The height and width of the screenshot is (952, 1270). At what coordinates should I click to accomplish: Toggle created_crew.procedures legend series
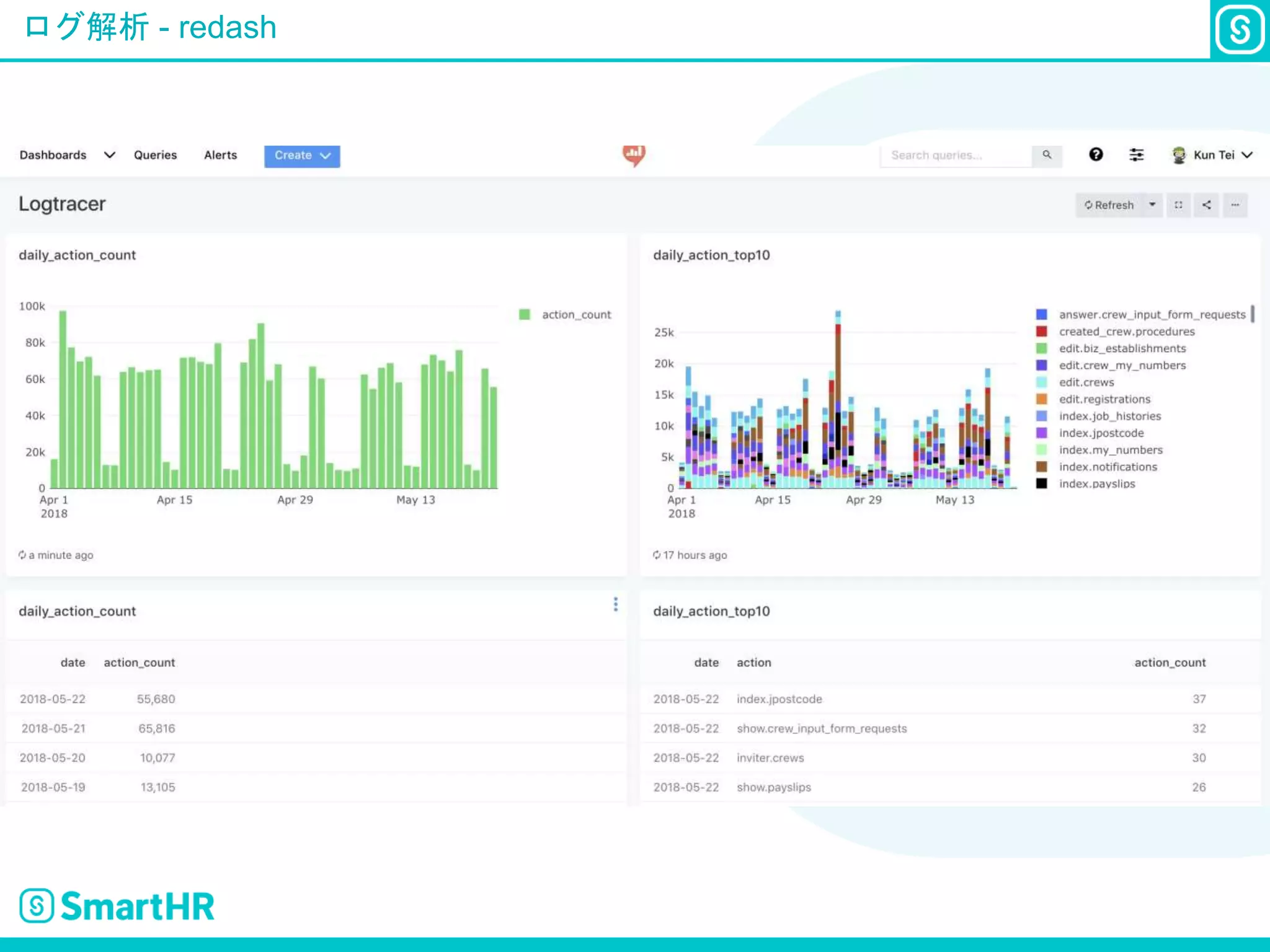(x=1126, y=332)
